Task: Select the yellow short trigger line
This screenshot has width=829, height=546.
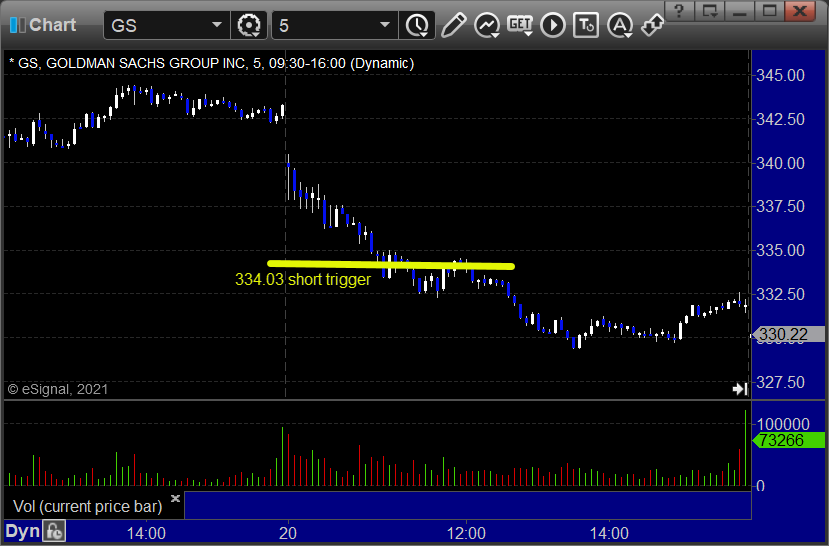Action: [x=391, y=264]
